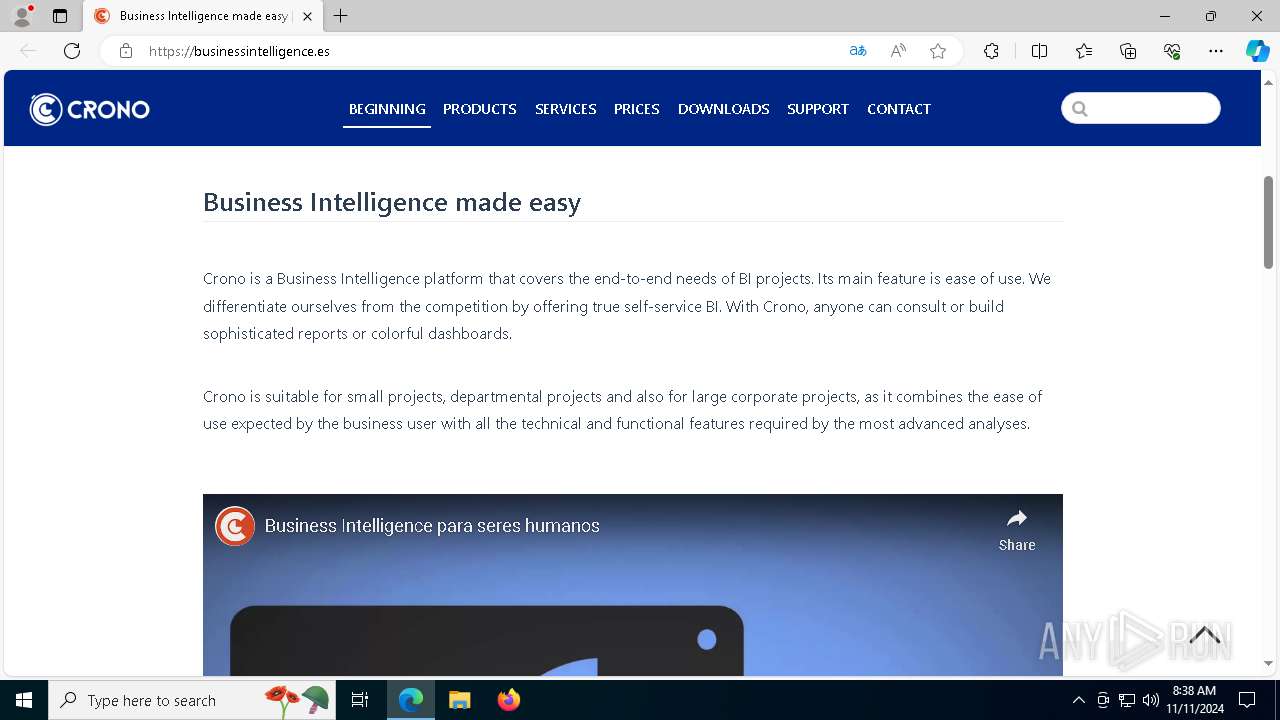View site information lock icon
The width and height of the screenshot is (1280, 720).
pos(126,51)
